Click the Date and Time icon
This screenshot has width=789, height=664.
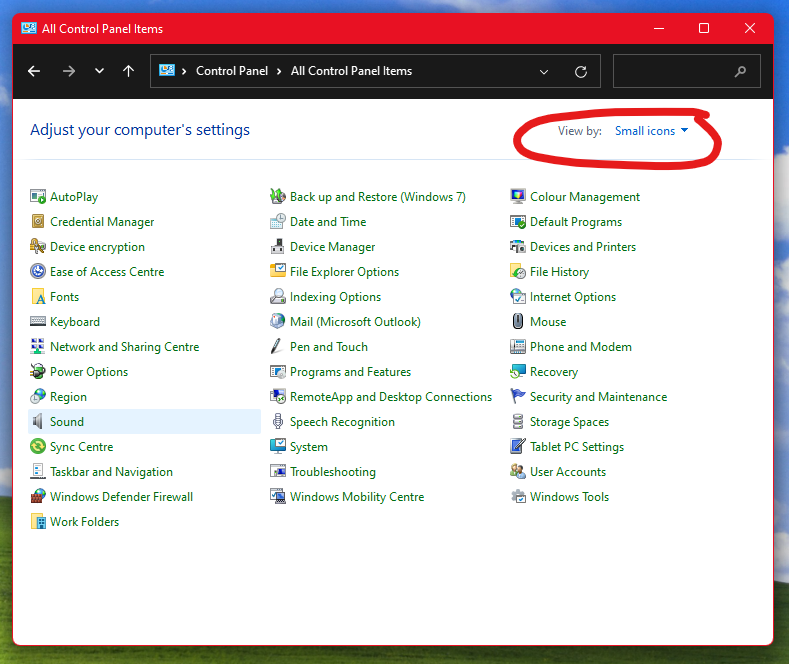(278, 221)
